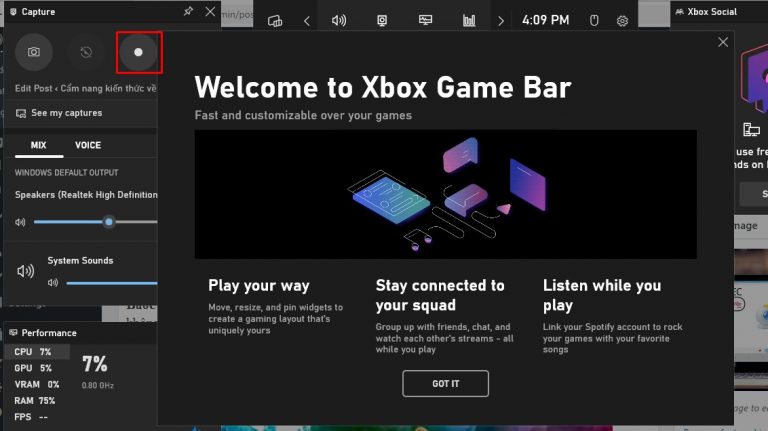
Task: Pin the Capture widget
Action: click(x=189, y=12)
